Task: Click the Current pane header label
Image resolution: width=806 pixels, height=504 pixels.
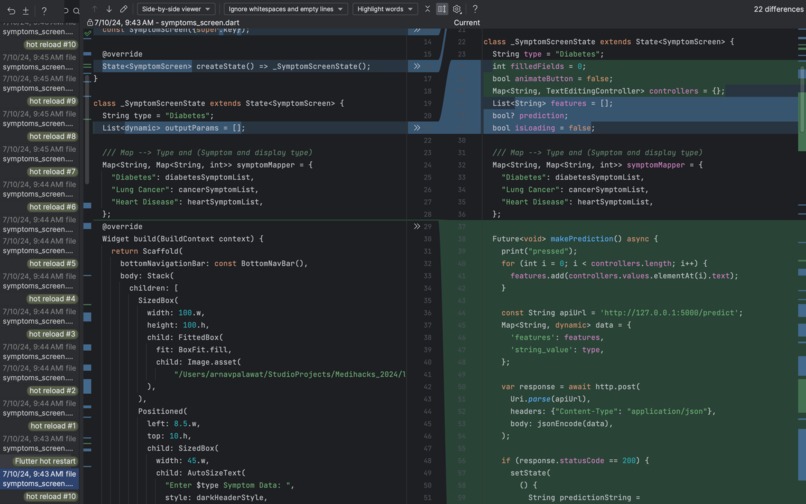Action: [467, 23]
